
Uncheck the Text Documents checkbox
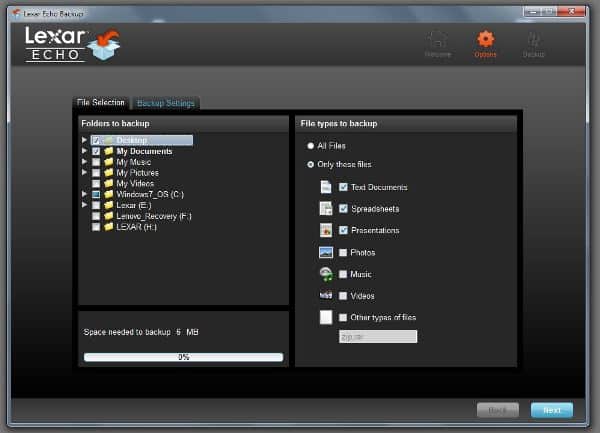[x=343, y=187]
